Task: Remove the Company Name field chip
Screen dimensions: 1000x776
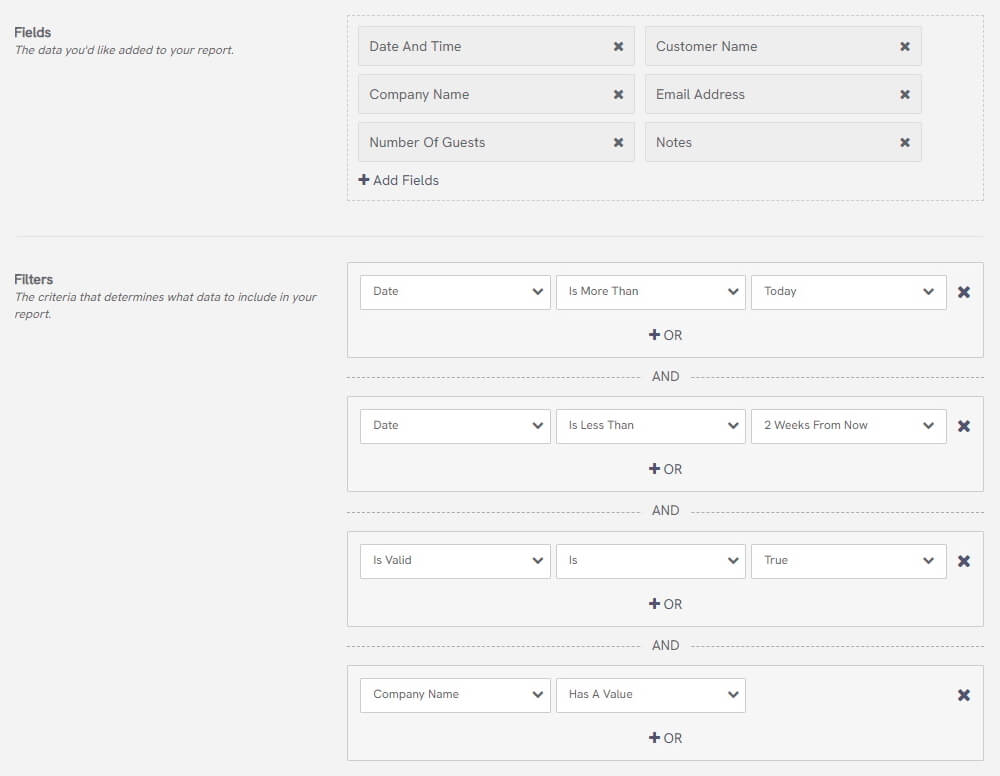Action: tap(618, 94)
